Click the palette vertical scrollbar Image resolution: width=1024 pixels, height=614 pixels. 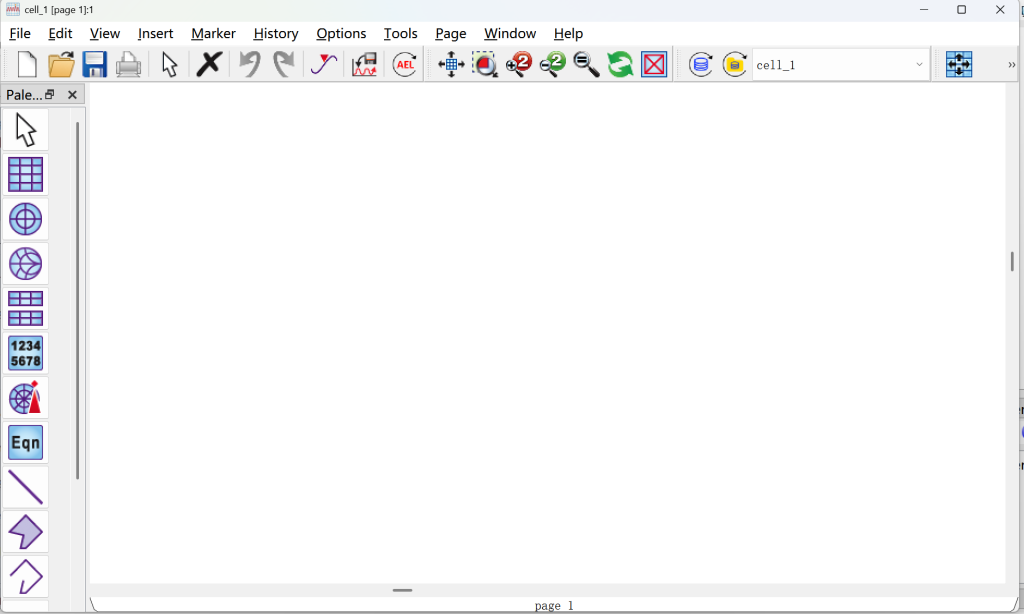(77, 300)
